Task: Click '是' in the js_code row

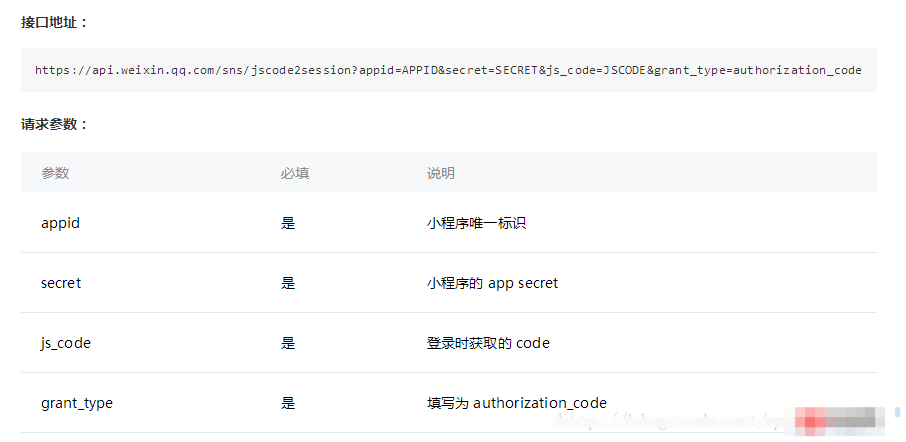Action: click(288, 343)
